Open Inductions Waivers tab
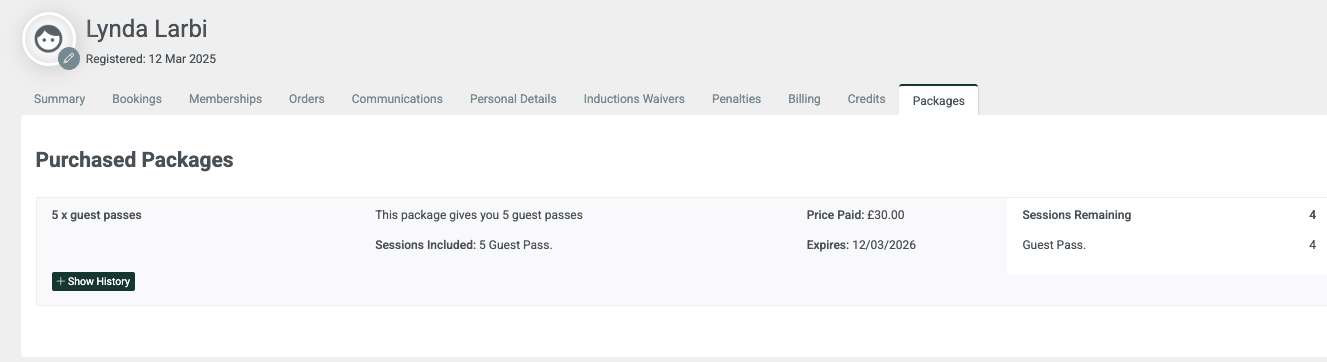Image resolution: width=1327 pixels, height=362 pixels. pyautogui.click(x=634, y=99)
